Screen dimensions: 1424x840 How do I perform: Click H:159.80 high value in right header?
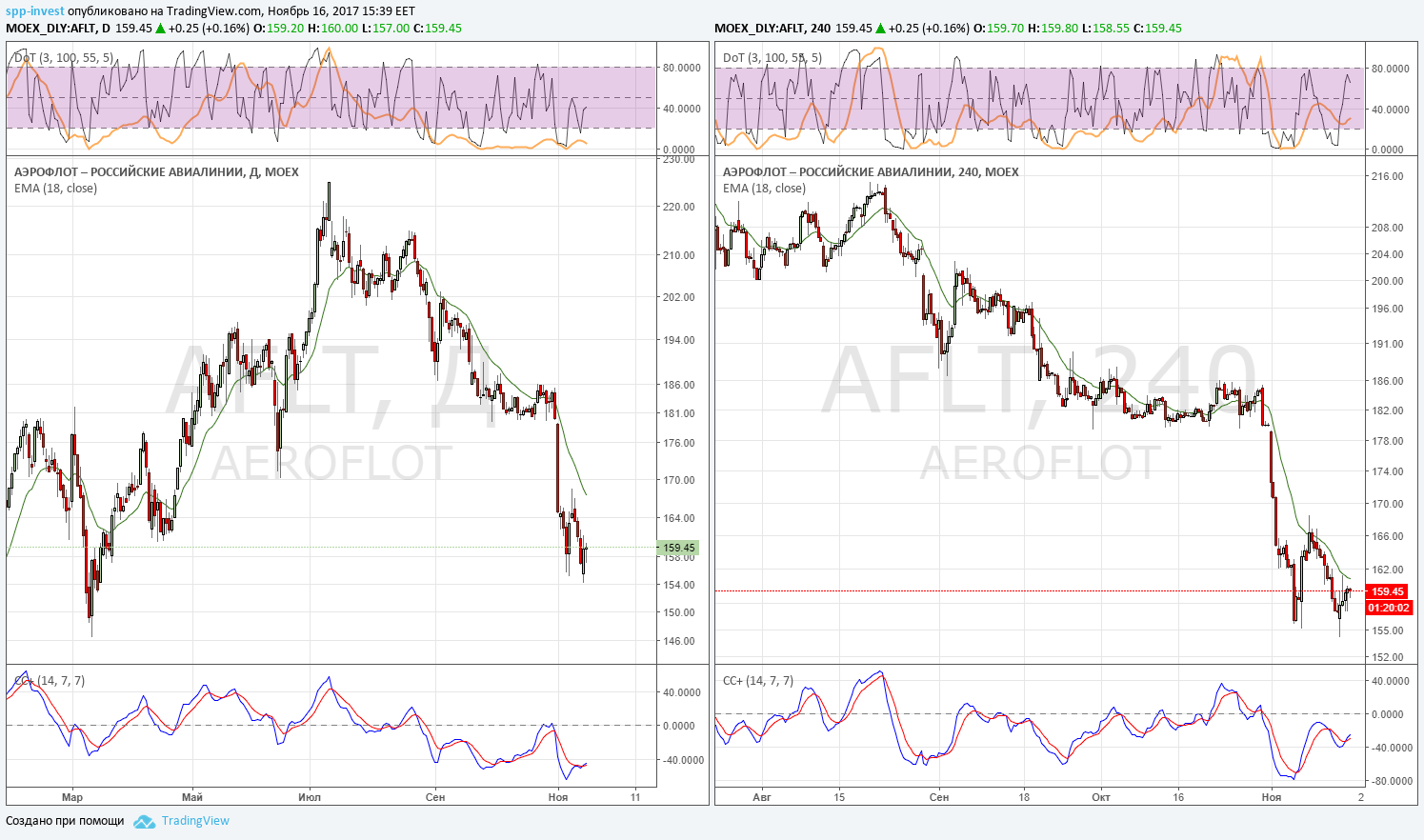pos(1053,28)
